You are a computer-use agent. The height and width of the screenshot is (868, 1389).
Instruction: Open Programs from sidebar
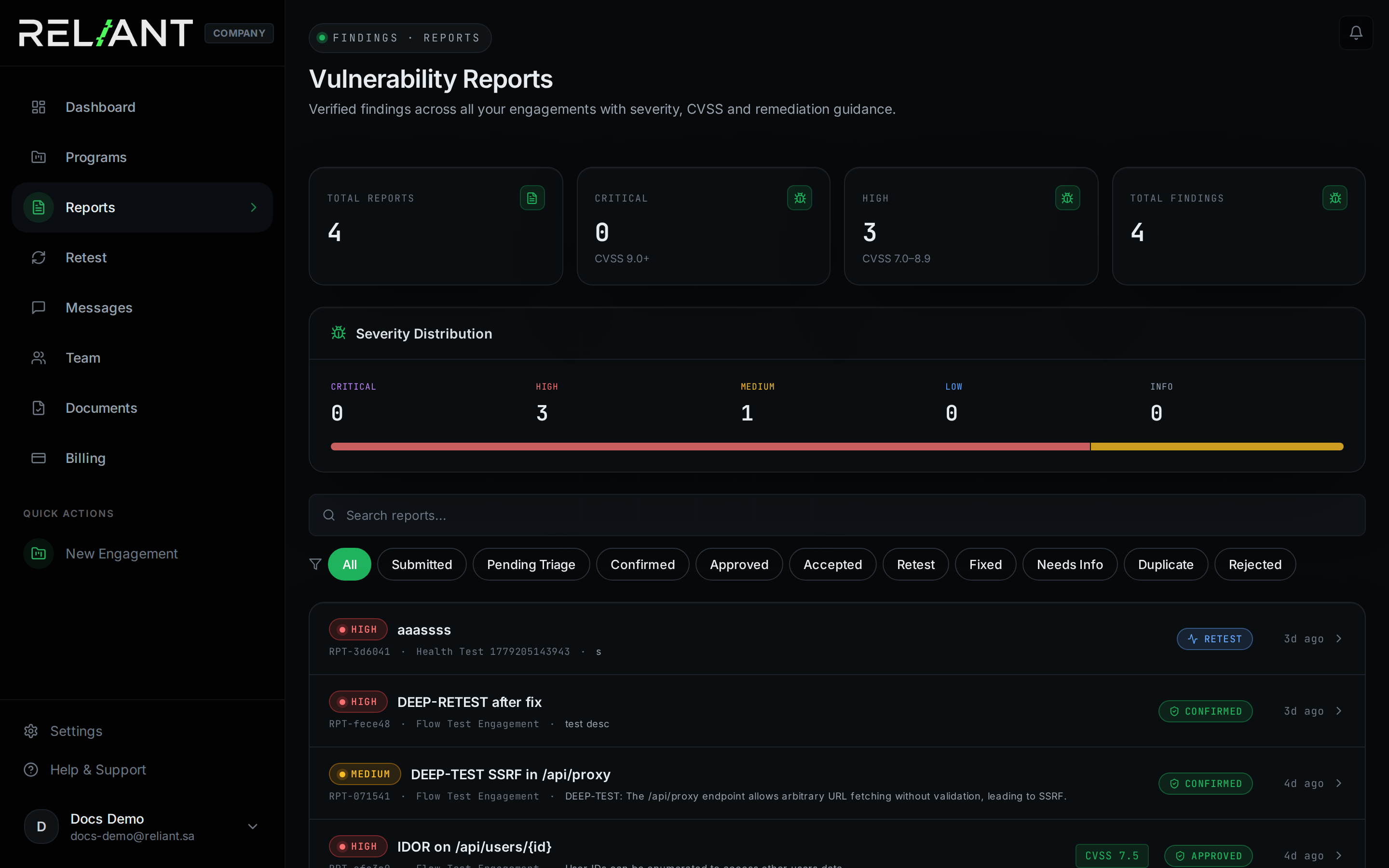142,157
